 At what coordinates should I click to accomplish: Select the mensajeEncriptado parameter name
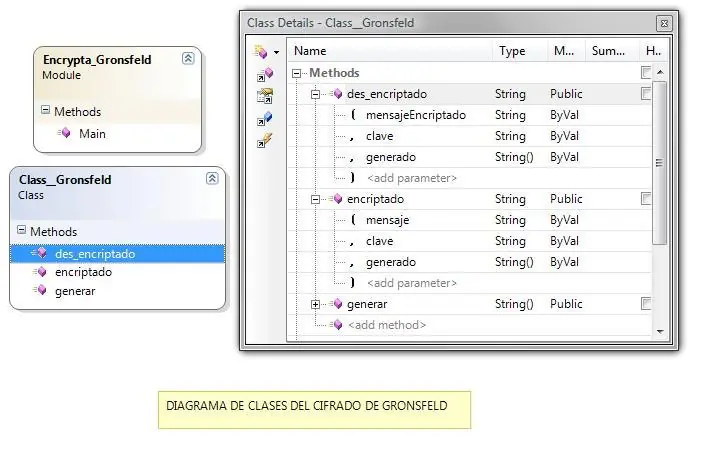(416, 115)
